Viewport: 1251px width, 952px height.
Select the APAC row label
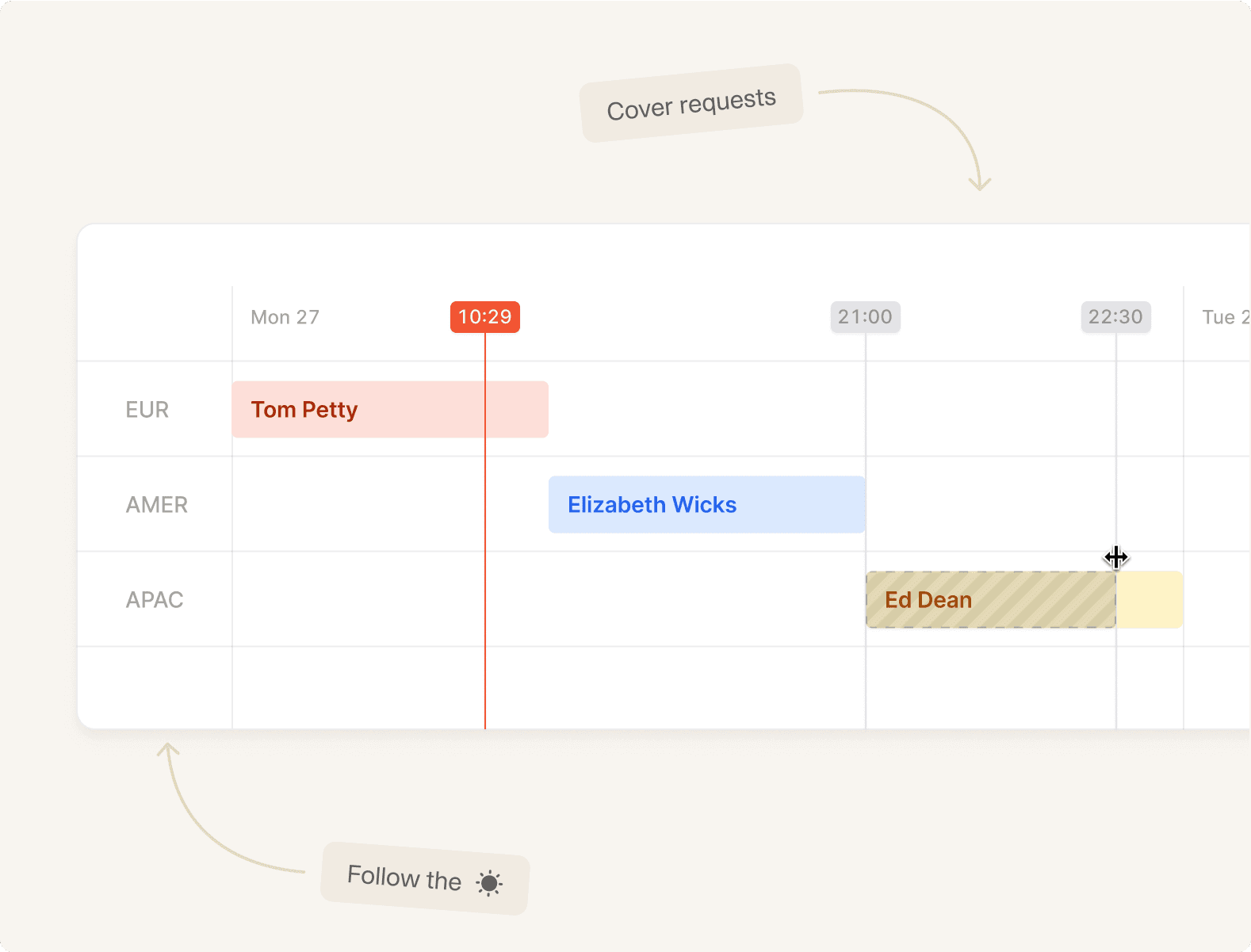click(155, 600)
